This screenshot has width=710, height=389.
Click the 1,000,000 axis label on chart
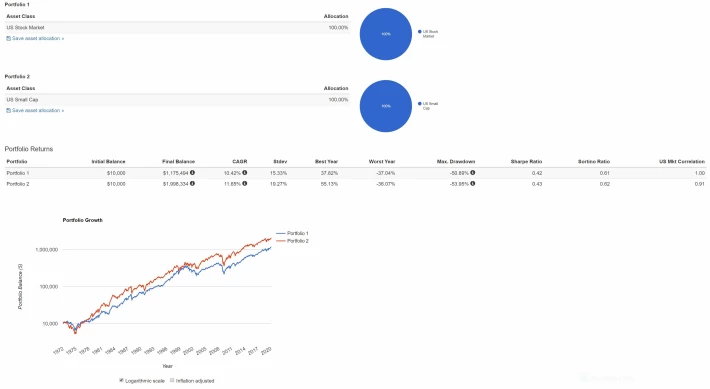[x=47, y=250]
